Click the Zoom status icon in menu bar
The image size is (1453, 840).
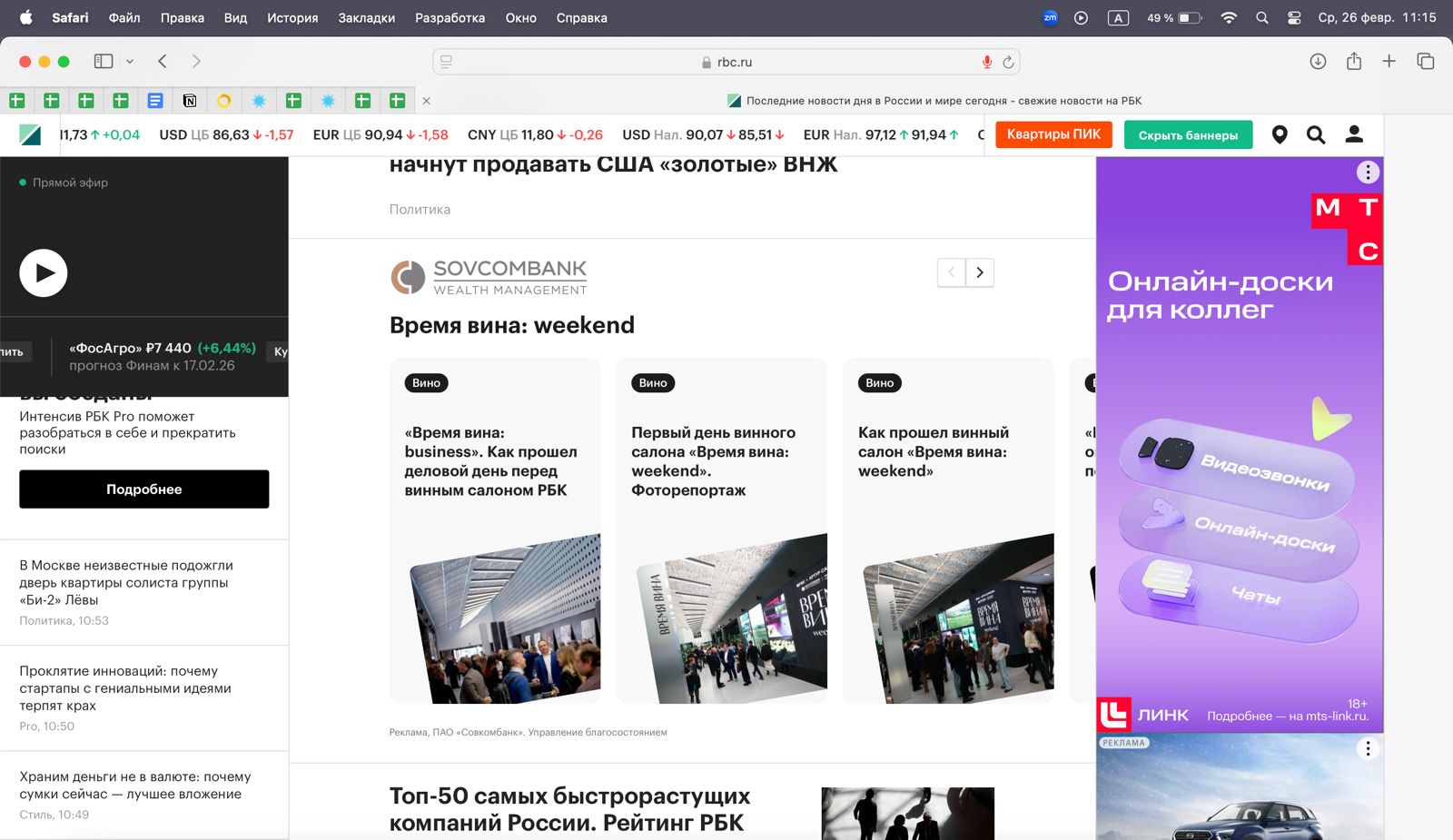[1050, 17]
